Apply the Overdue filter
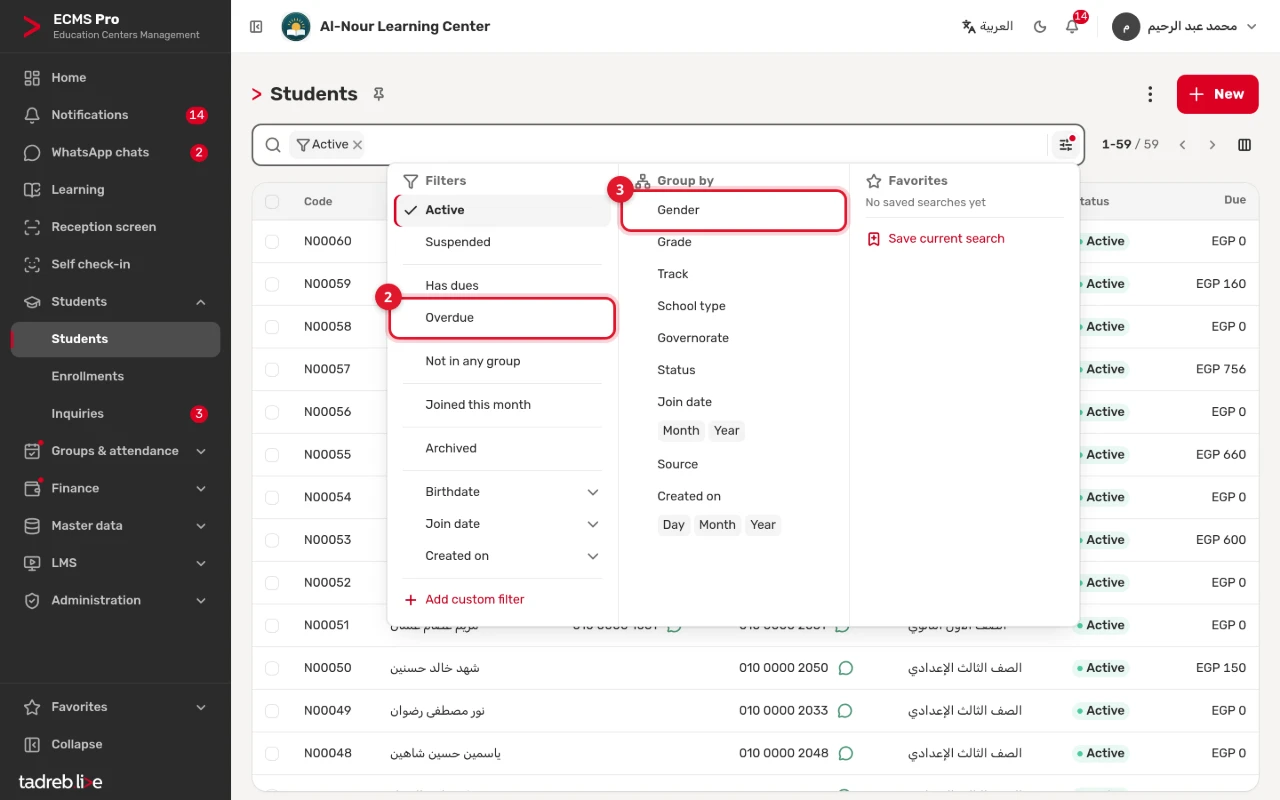 pyautogui.click(x=502, y=318)
